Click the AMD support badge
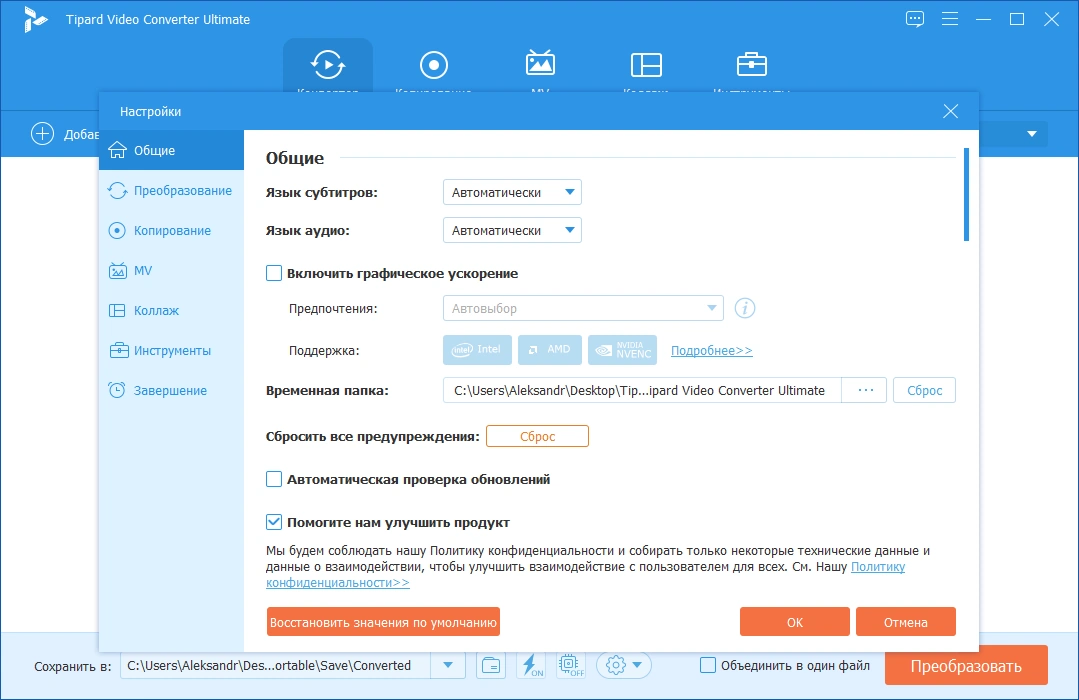Viewport: 1079px width, 700px height. click(x=550, y=350)
